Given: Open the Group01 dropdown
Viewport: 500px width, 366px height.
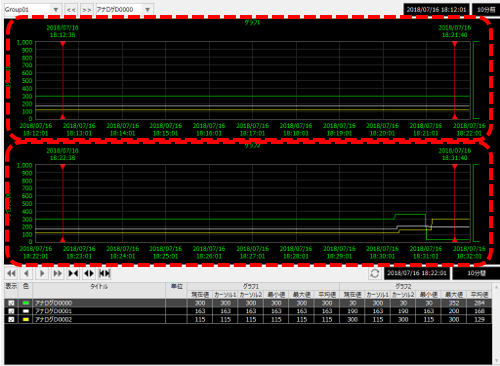Looking at the screenshot, I should pos(56,10).
